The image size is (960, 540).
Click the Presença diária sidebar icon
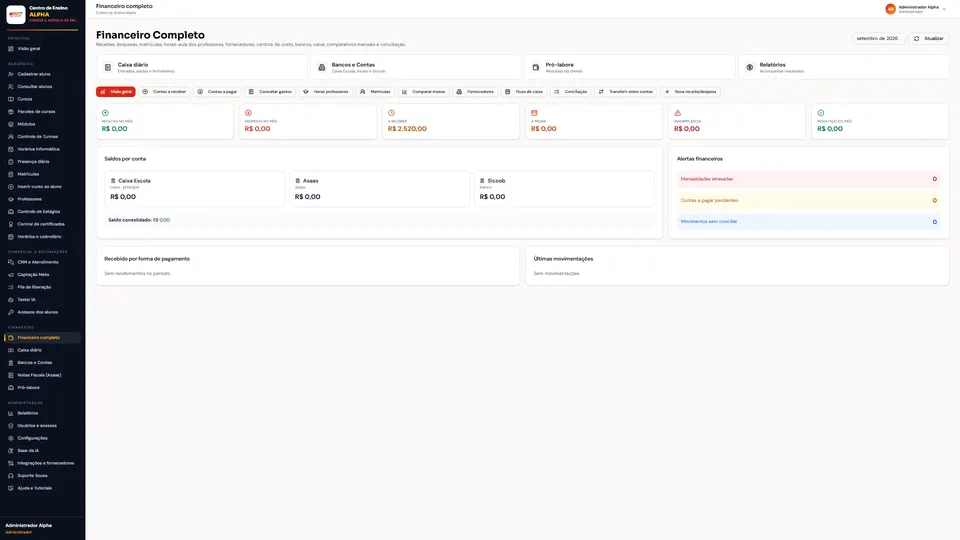coord(10,162)
